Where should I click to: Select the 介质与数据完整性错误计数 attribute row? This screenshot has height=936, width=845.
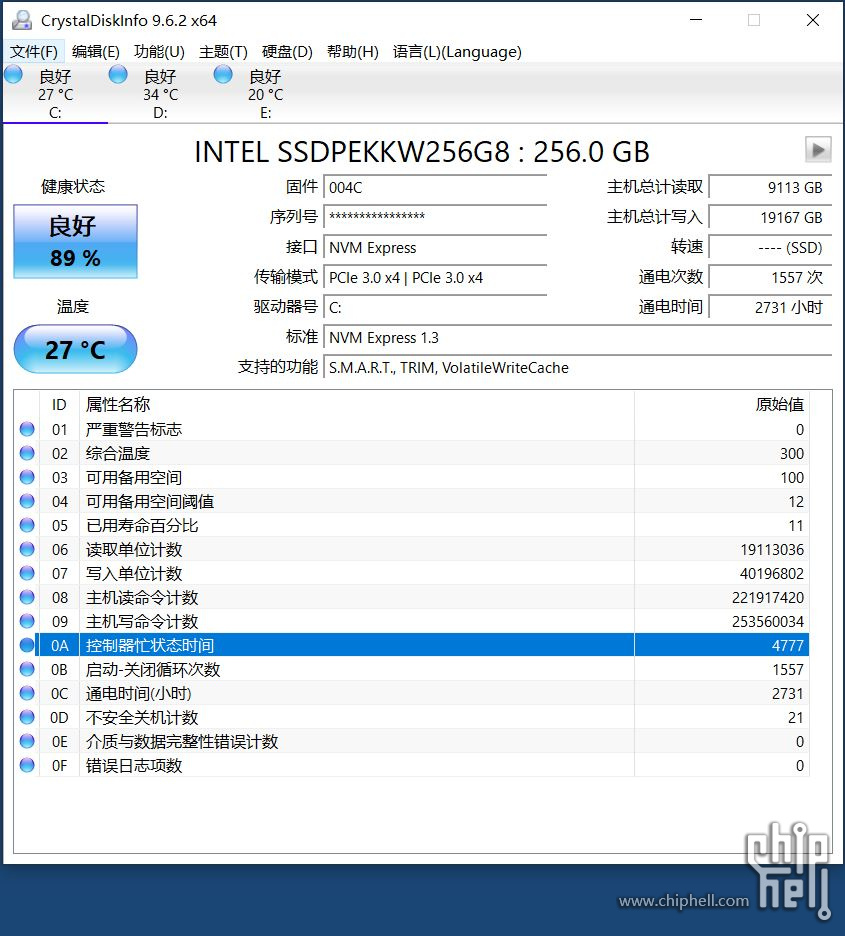click(x=412, y=741)
